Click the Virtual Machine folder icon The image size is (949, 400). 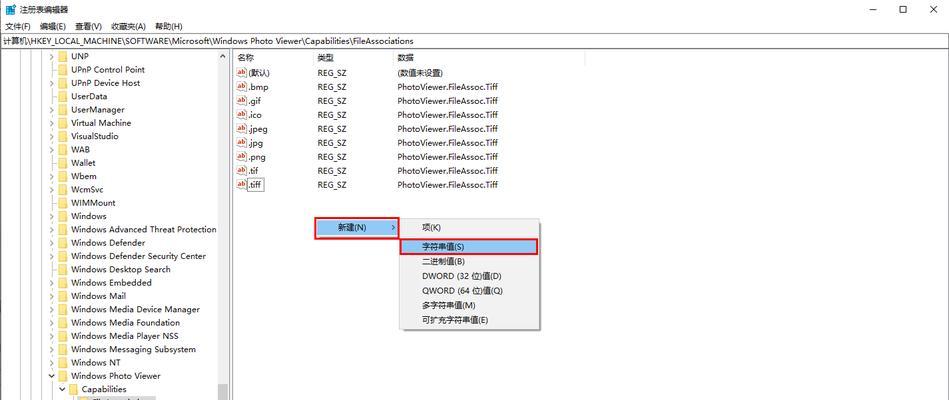(x=62, y=123)
